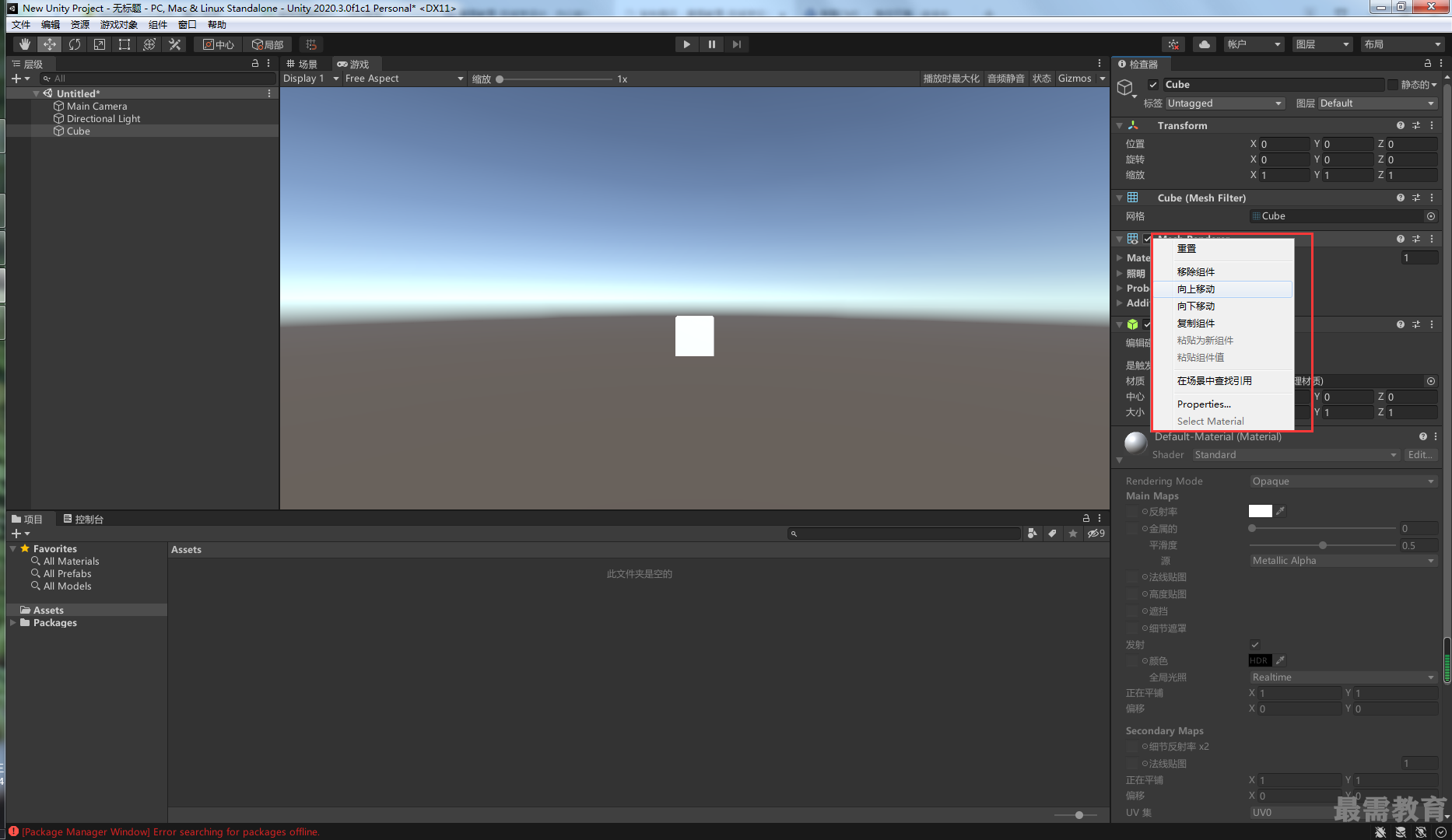Image resolution: width=1452 pixels, height=840 pixels.
Task: Open Display 1 dropdown
Action: (311, 79)
